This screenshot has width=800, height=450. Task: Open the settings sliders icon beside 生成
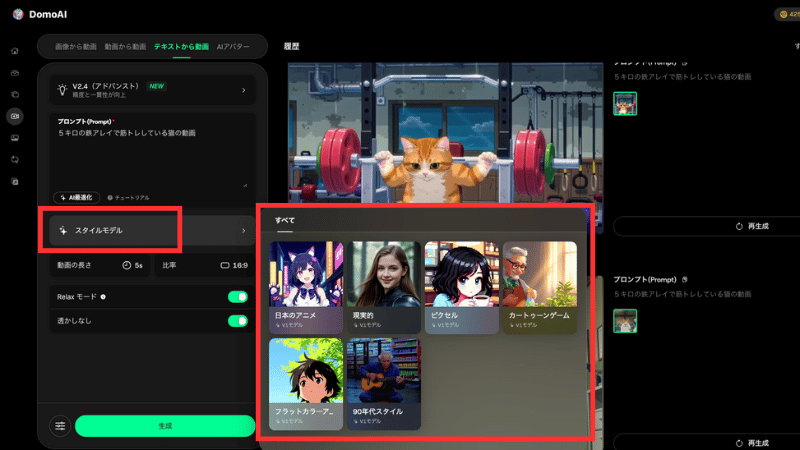60,426
